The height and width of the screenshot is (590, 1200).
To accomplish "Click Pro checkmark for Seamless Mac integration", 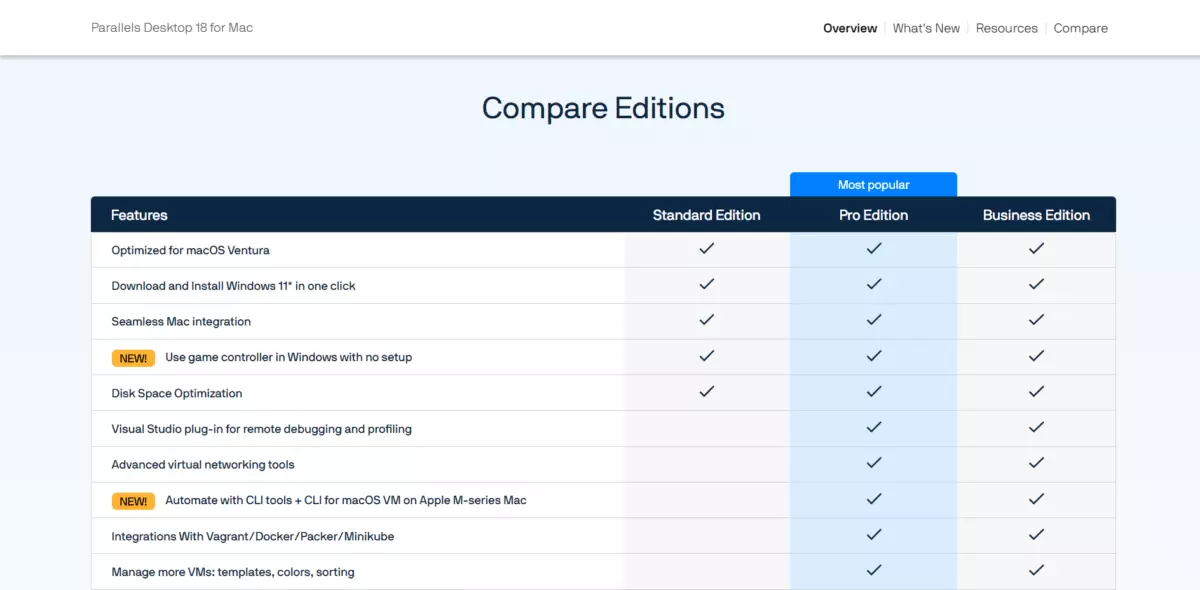I will pyautogui.click(x=873, y=320).
